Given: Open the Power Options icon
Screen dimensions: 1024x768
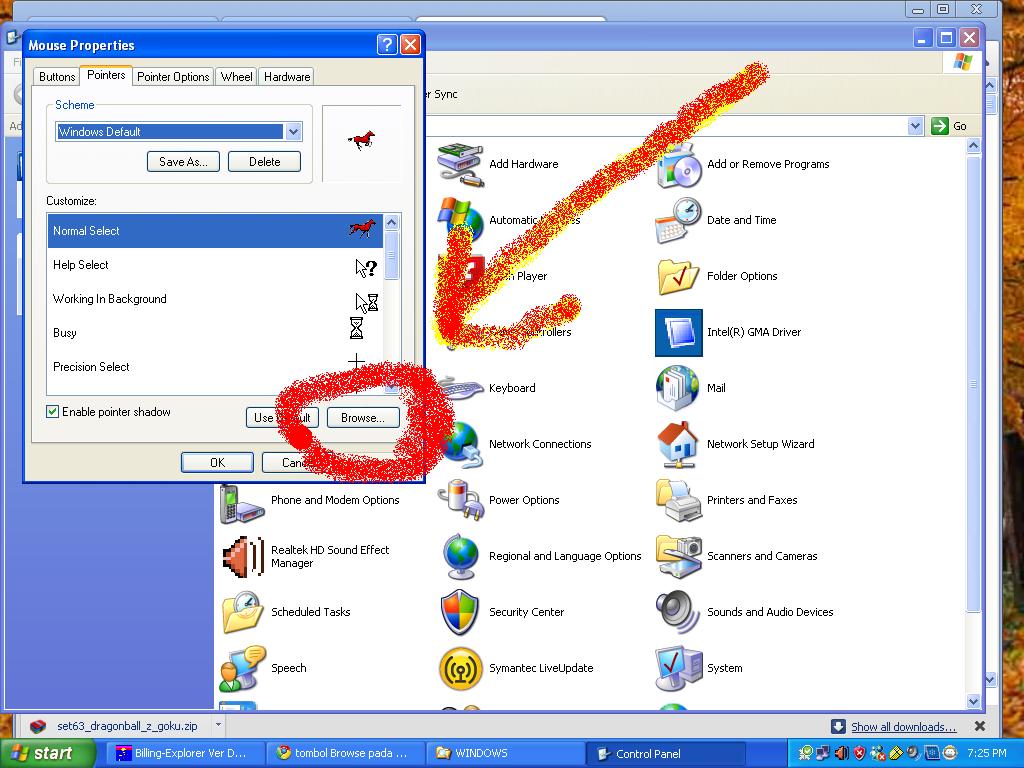Looking at the screenshot, I should point(460,501).
